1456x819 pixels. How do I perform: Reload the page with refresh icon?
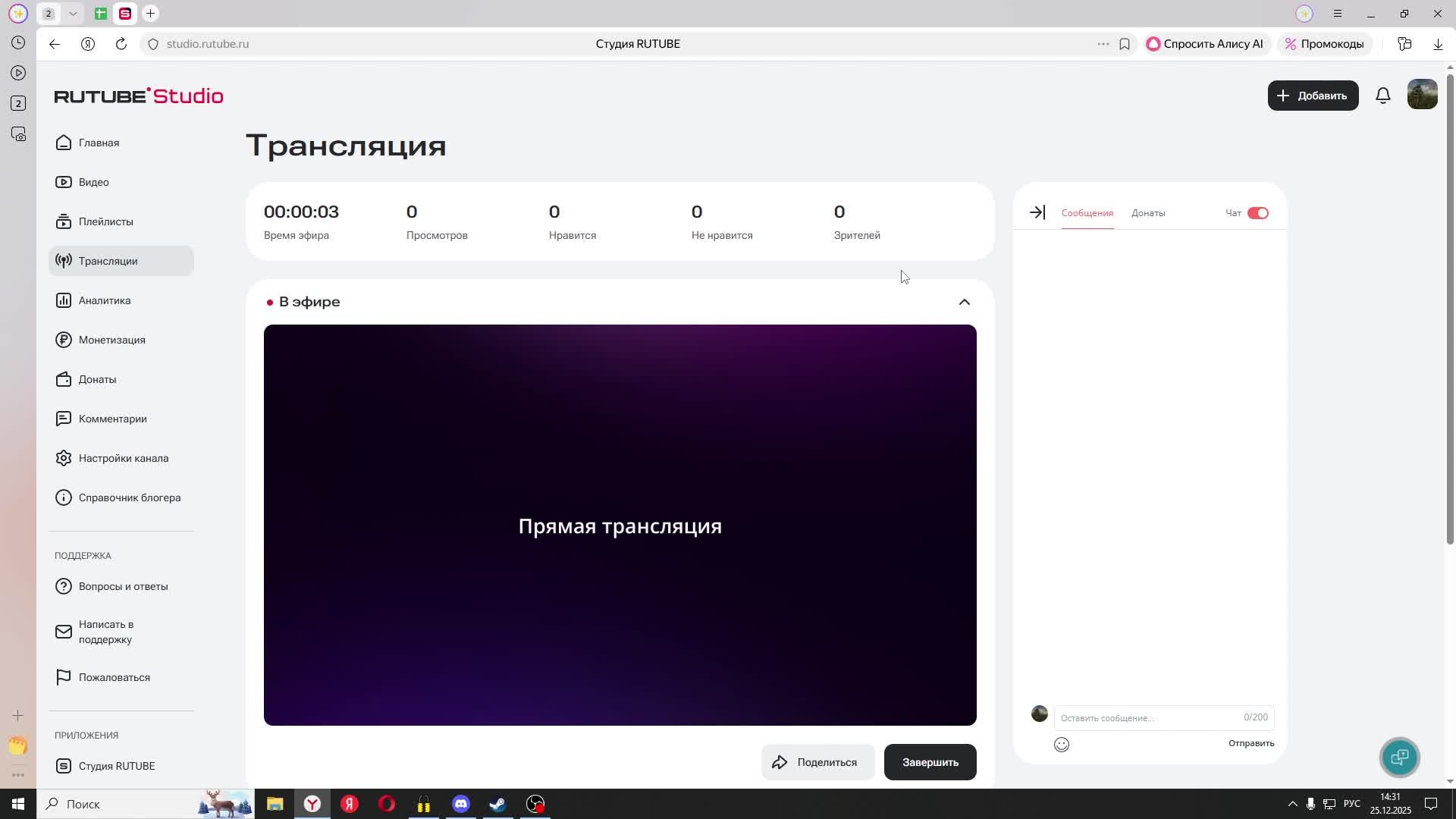point(121,44)
